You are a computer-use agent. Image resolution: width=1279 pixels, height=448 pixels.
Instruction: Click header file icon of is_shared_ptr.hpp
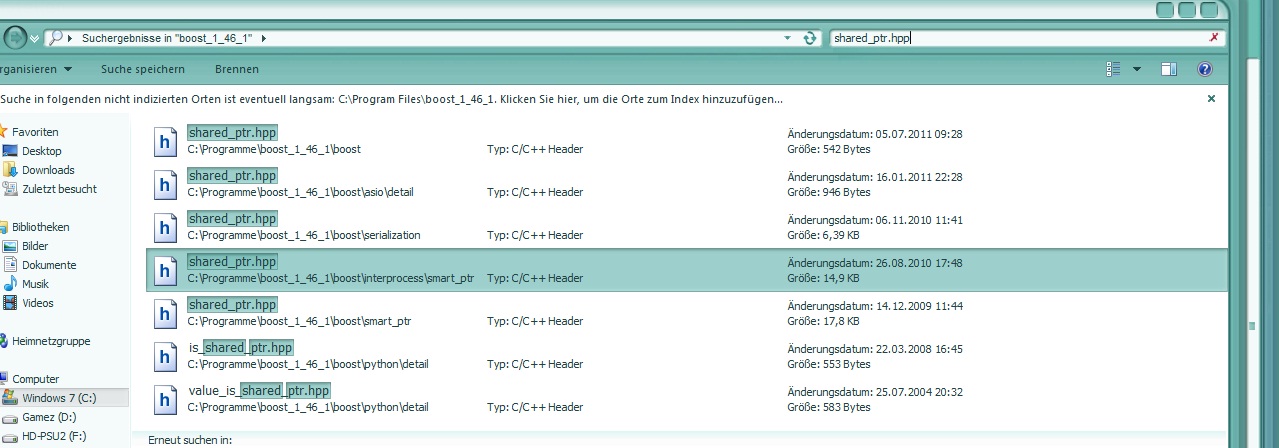[x=165, y=356]
